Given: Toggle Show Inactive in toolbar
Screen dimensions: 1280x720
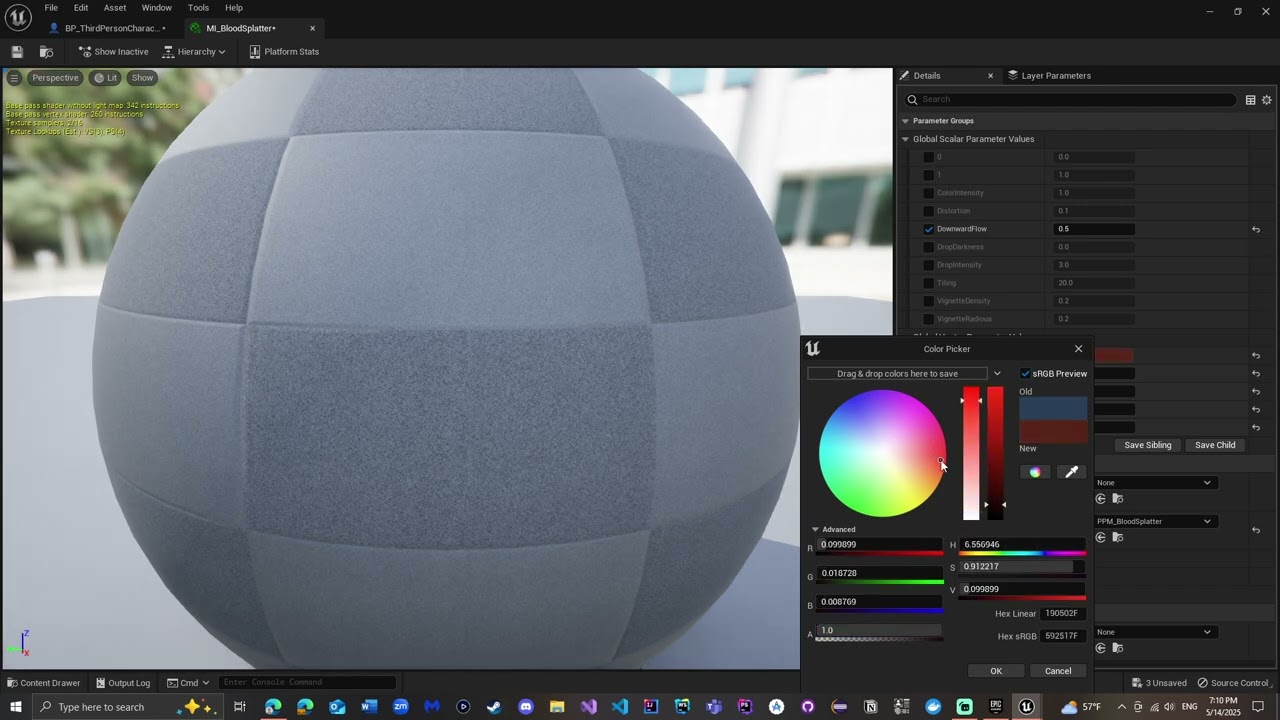Looking at the screenshot, I should (113, 52).
